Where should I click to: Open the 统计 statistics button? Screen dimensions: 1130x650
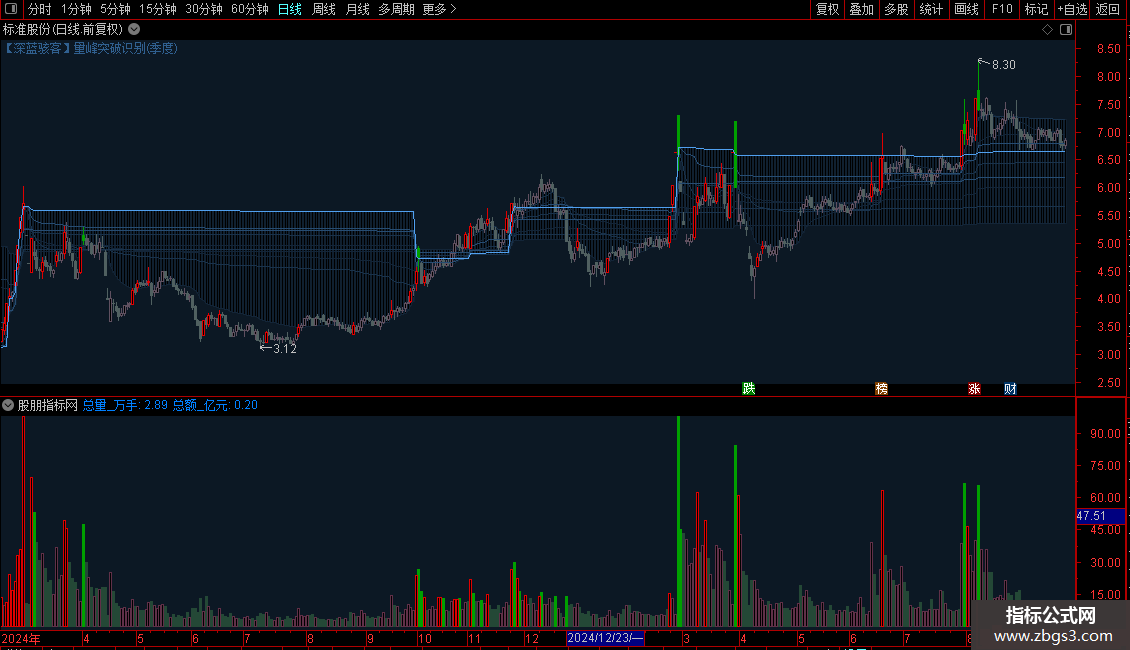coord(931,9)
